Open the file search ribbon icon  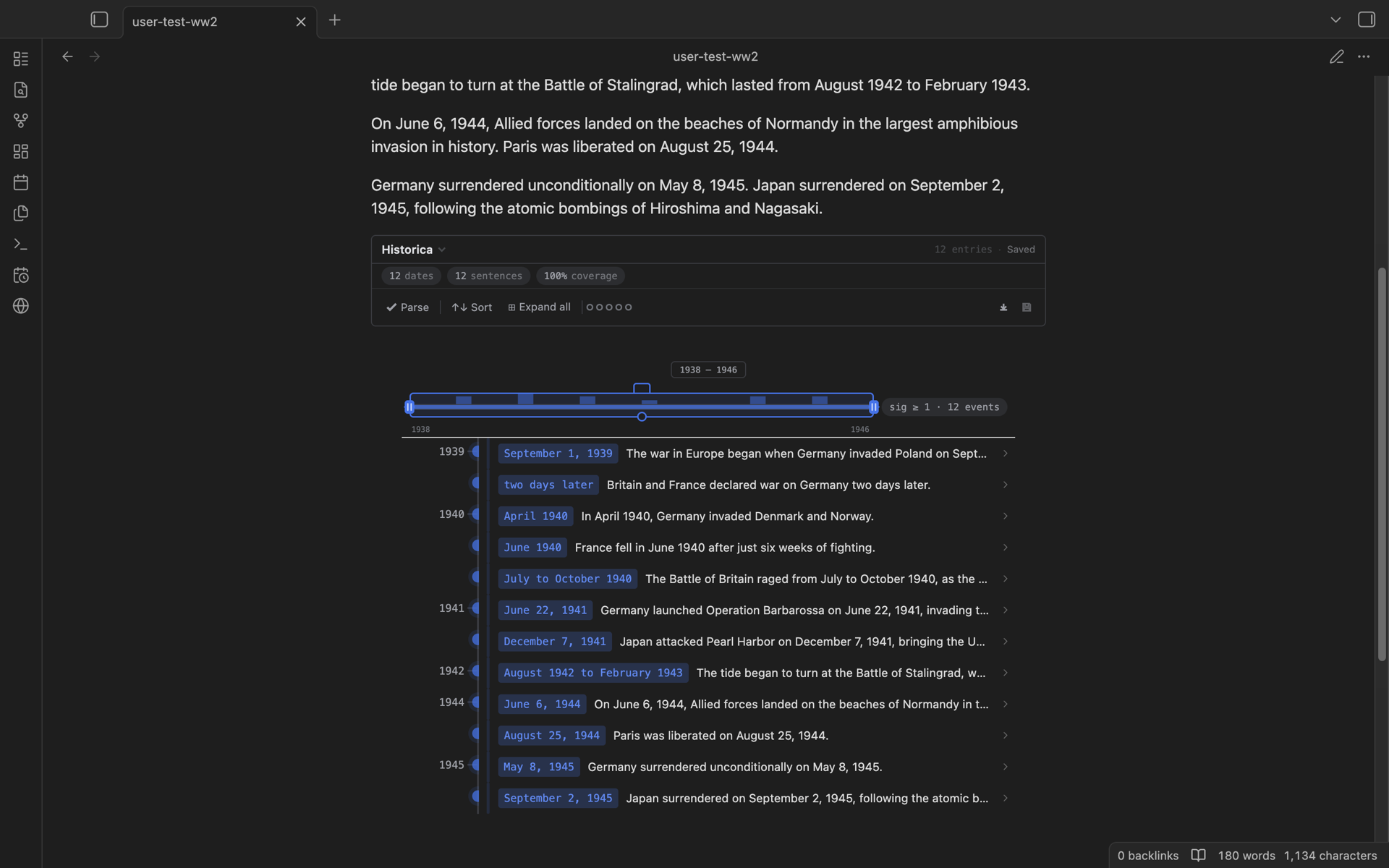click(21, 90)
